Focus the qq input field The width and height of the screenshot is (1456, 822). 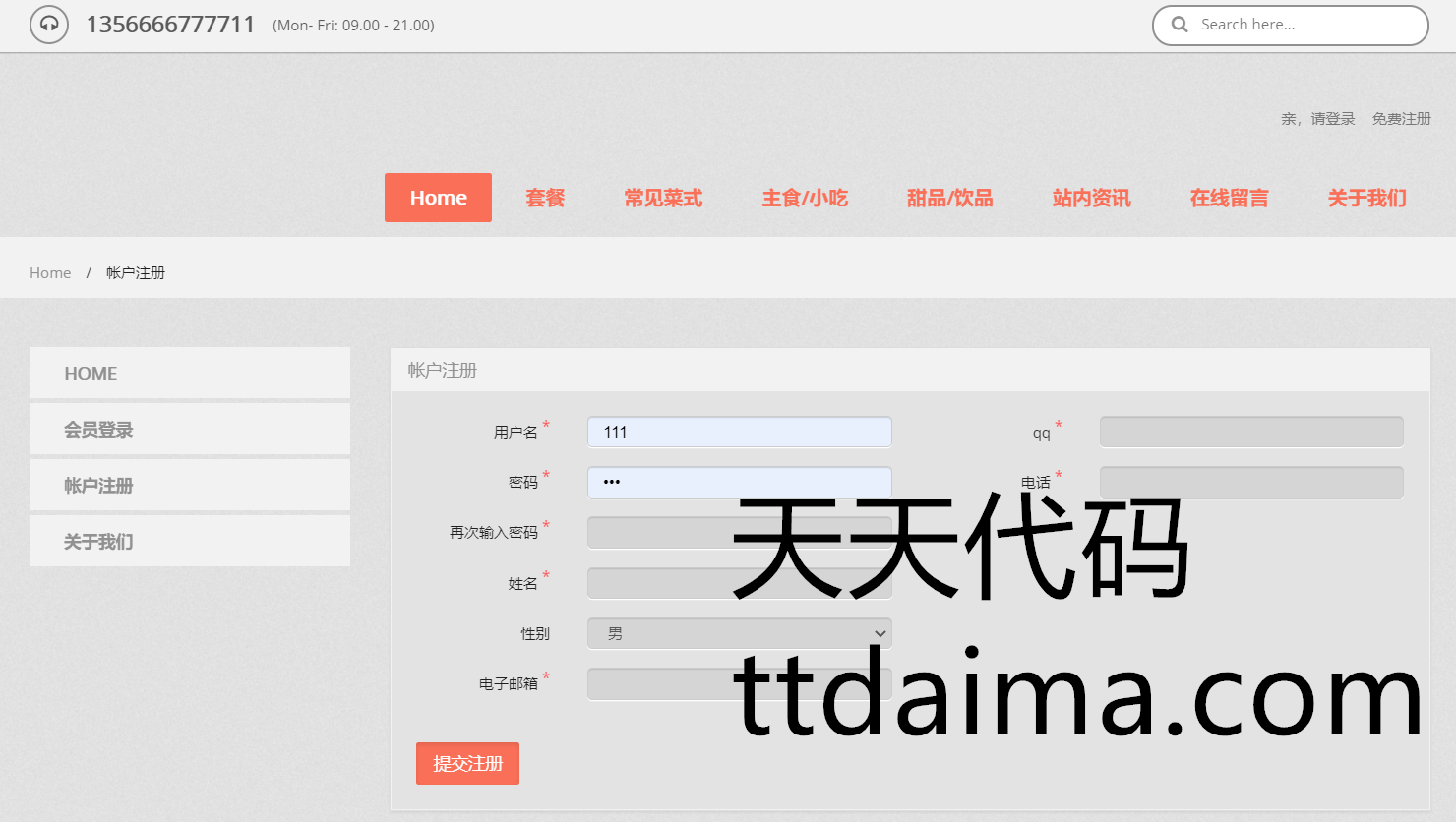(1250, 433)
